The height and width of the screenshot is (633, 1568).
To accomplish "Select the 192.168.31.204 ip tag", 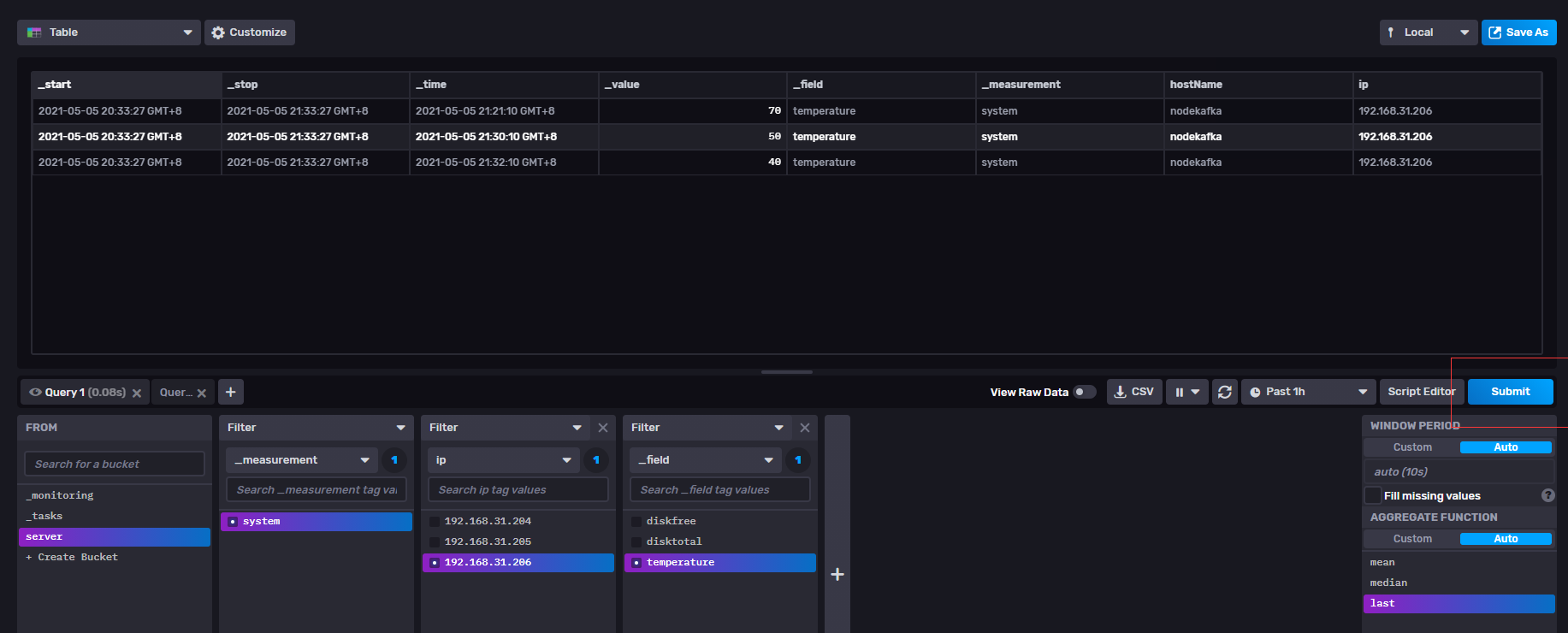I will pyautogui.click(x=435, y=521).
